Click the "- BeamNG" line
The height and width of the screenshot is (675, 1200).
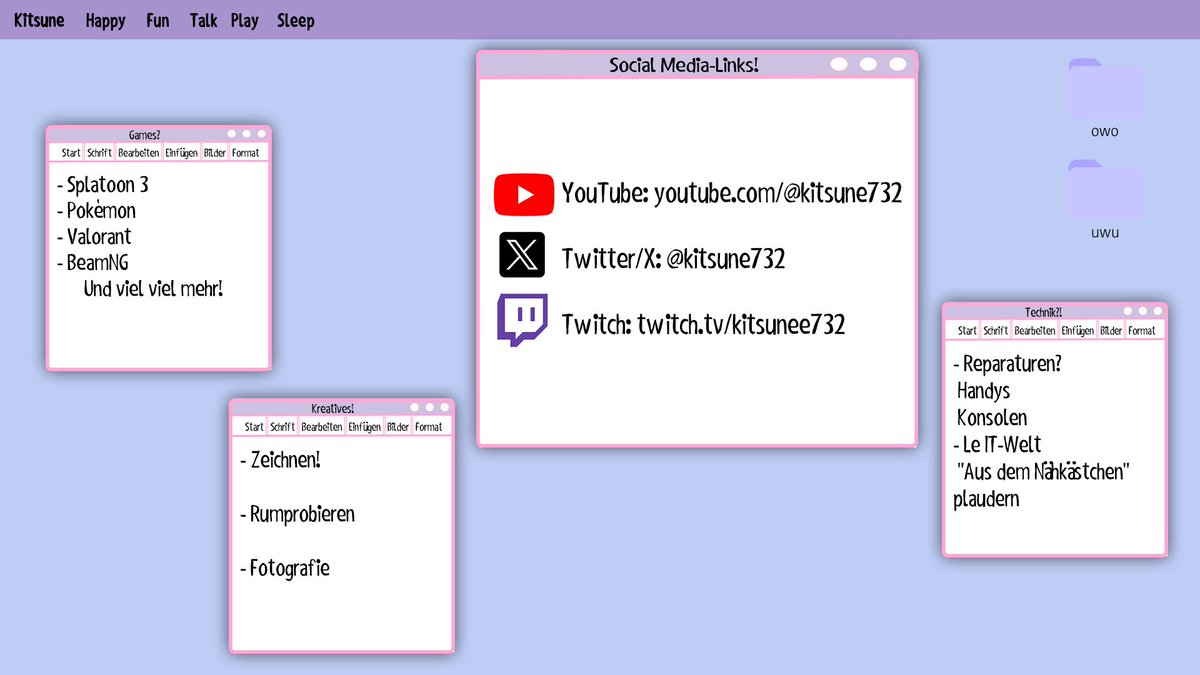tap(92, 263)
